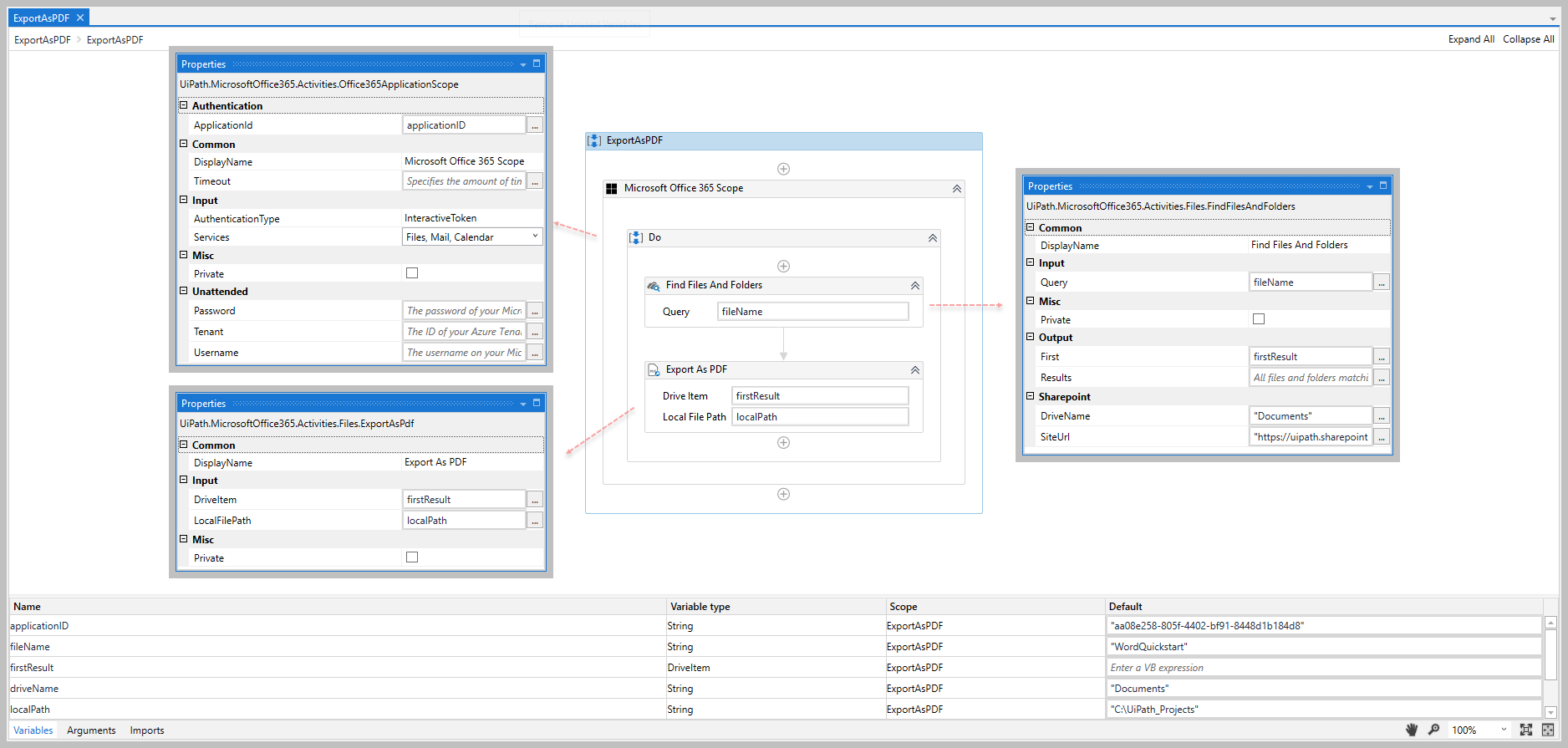Open ellipsis editor for Timeout property
This screenshot has width=1568, height=748.
pos(535,181)
